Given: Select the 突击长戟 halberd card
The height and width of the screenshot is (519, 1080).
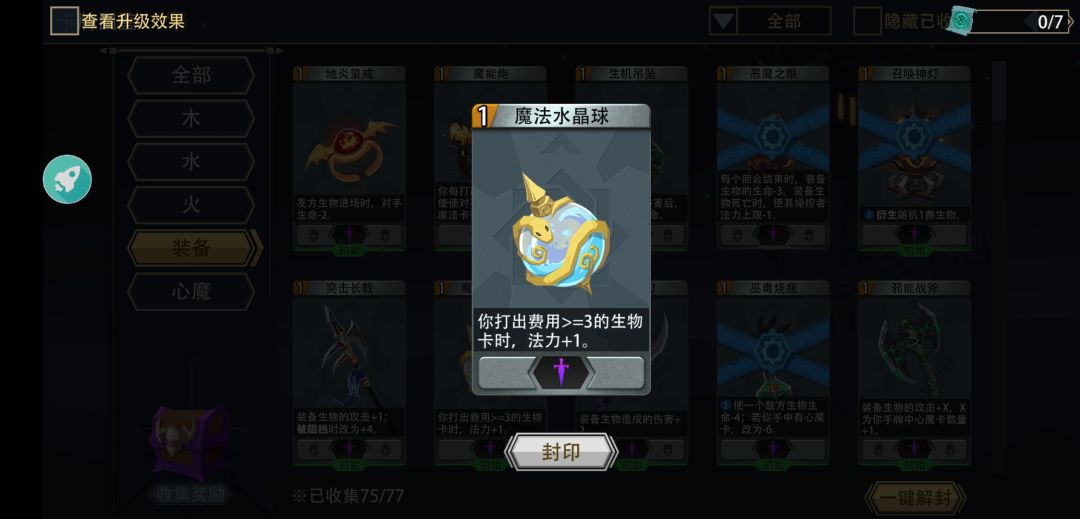Looking at the screenshot, I should [349, 373].
